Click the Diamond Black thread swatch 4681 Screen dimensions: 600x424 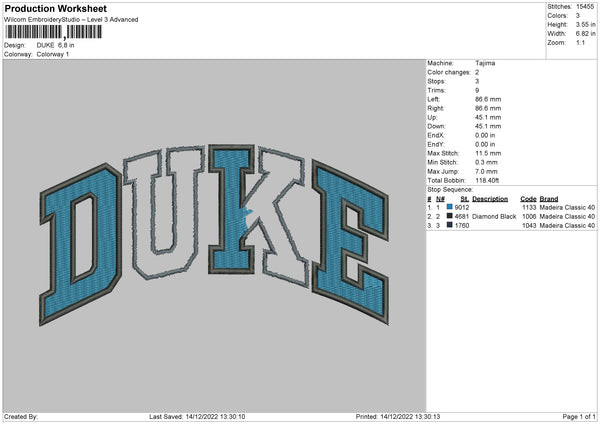(450, 216)
